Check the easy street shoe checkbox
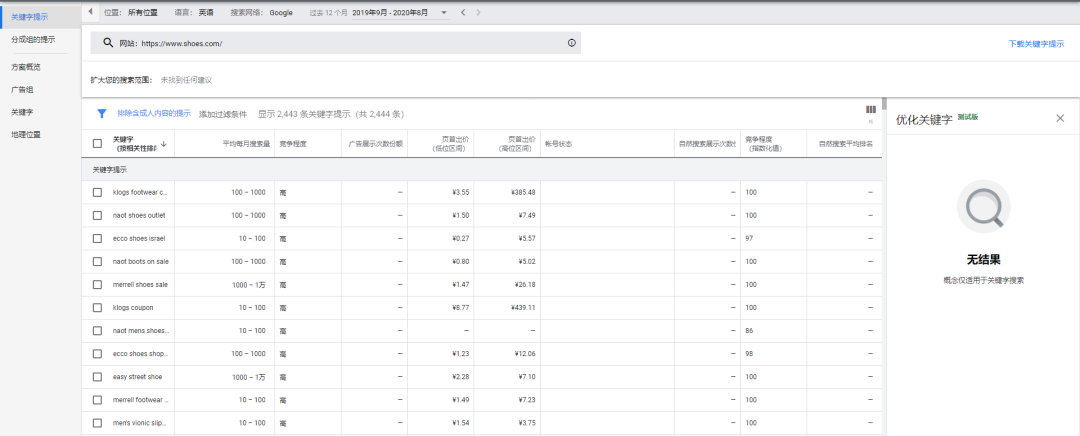 click(x=97, y=377)
